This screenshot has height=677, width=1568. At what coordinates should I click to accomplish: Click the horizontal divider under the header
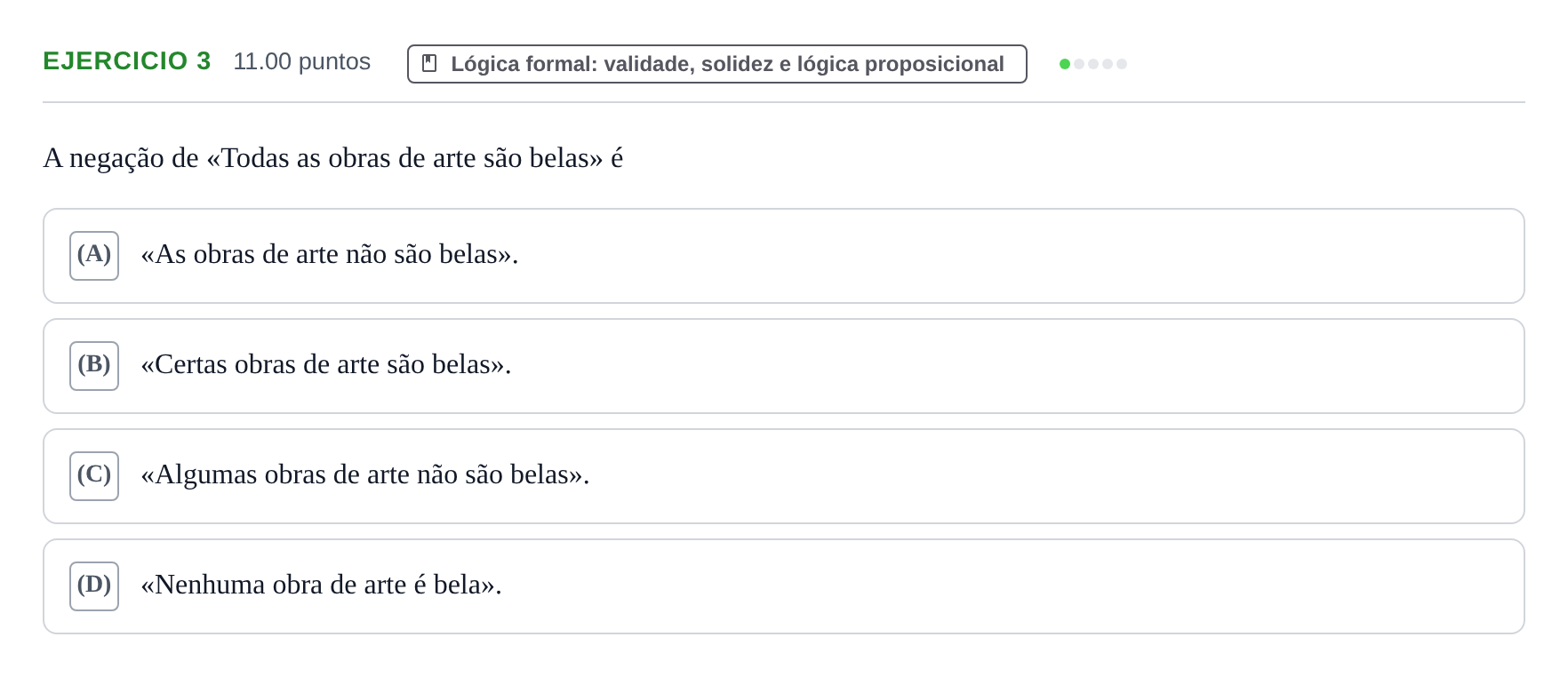pos(784,102)
